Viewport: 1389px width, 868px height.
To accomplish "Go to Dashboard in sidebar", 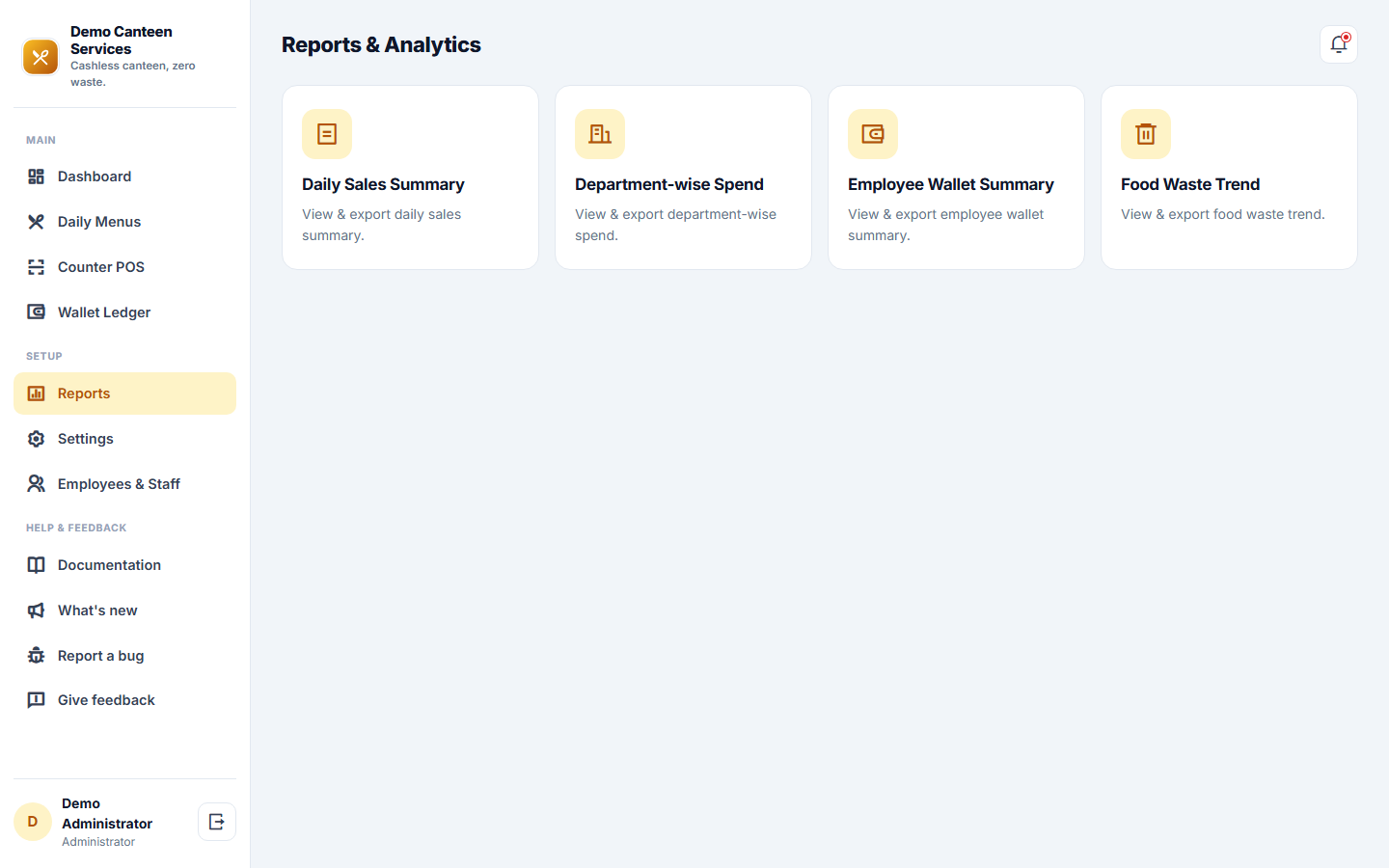I will coord(124,176).
